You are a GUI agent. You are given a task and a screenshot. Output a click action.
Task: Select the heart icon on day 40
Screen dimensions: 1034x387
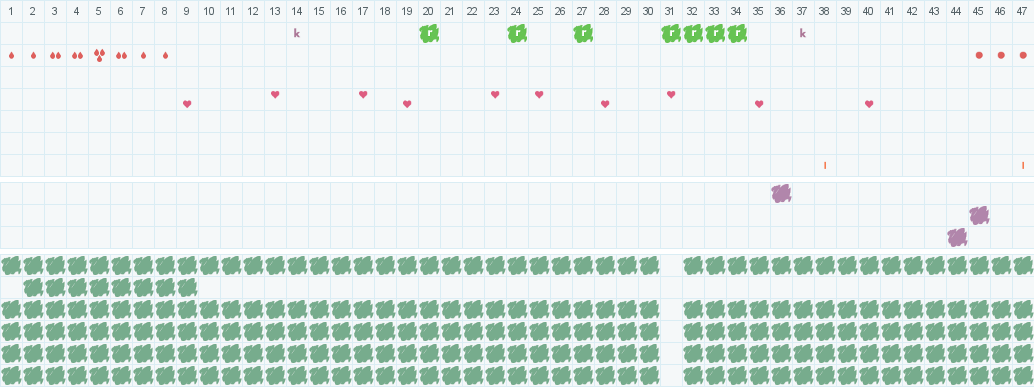[869, 104]
